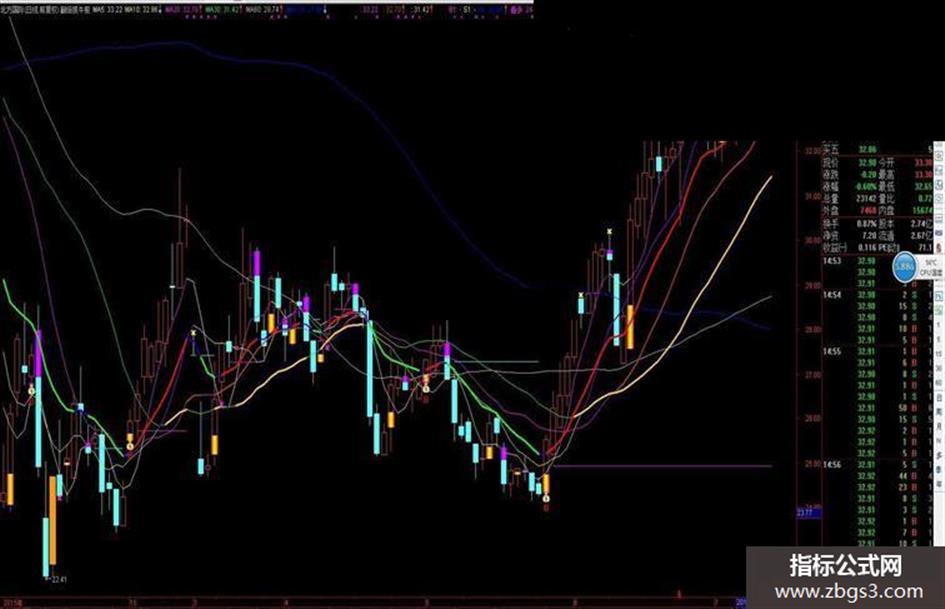
Task: Select the 14:55 tick trade row
Action: [x=877, y=351]
